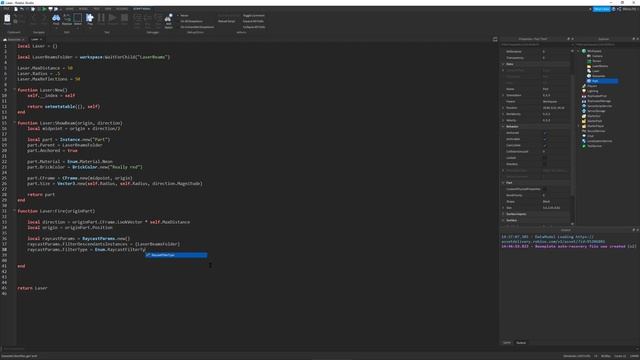Viewport: 640px width, 360px height.
Task: Switch to the Baseplate document tab
Action: [13, 39]
